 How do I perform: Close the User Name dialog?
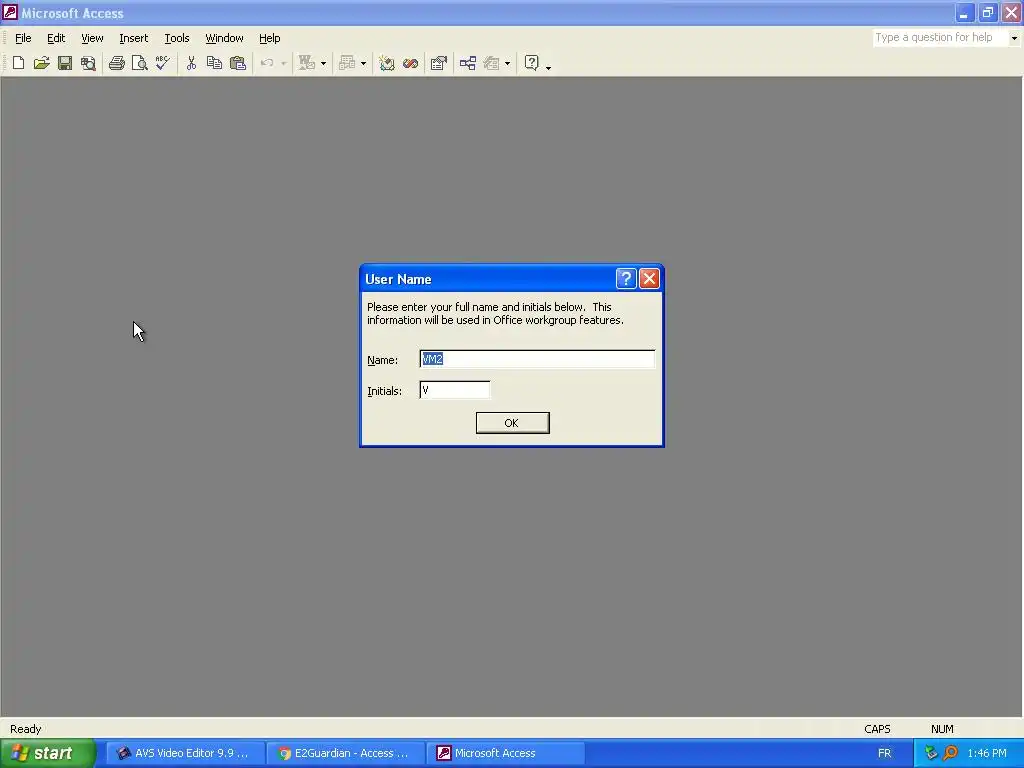(649, 279)
